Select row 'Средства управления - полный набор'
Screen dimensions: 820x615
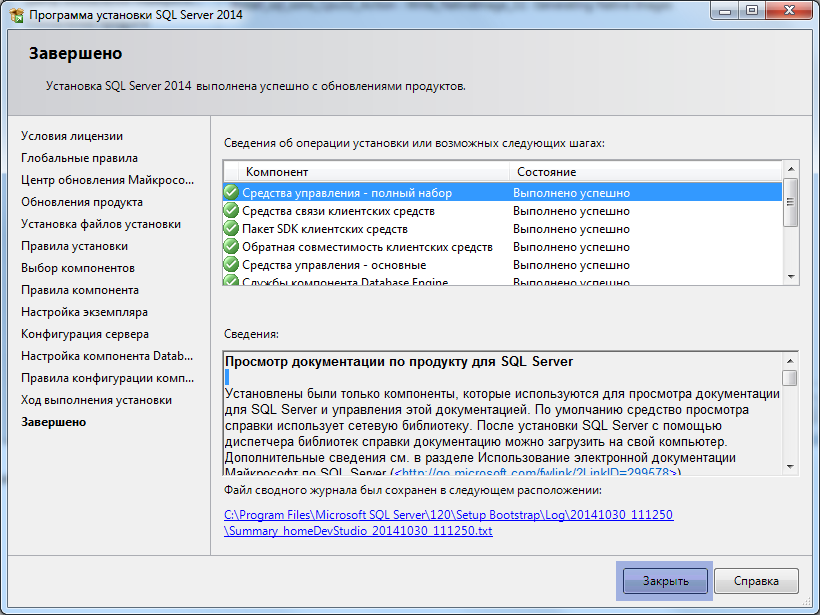(503, 192)
